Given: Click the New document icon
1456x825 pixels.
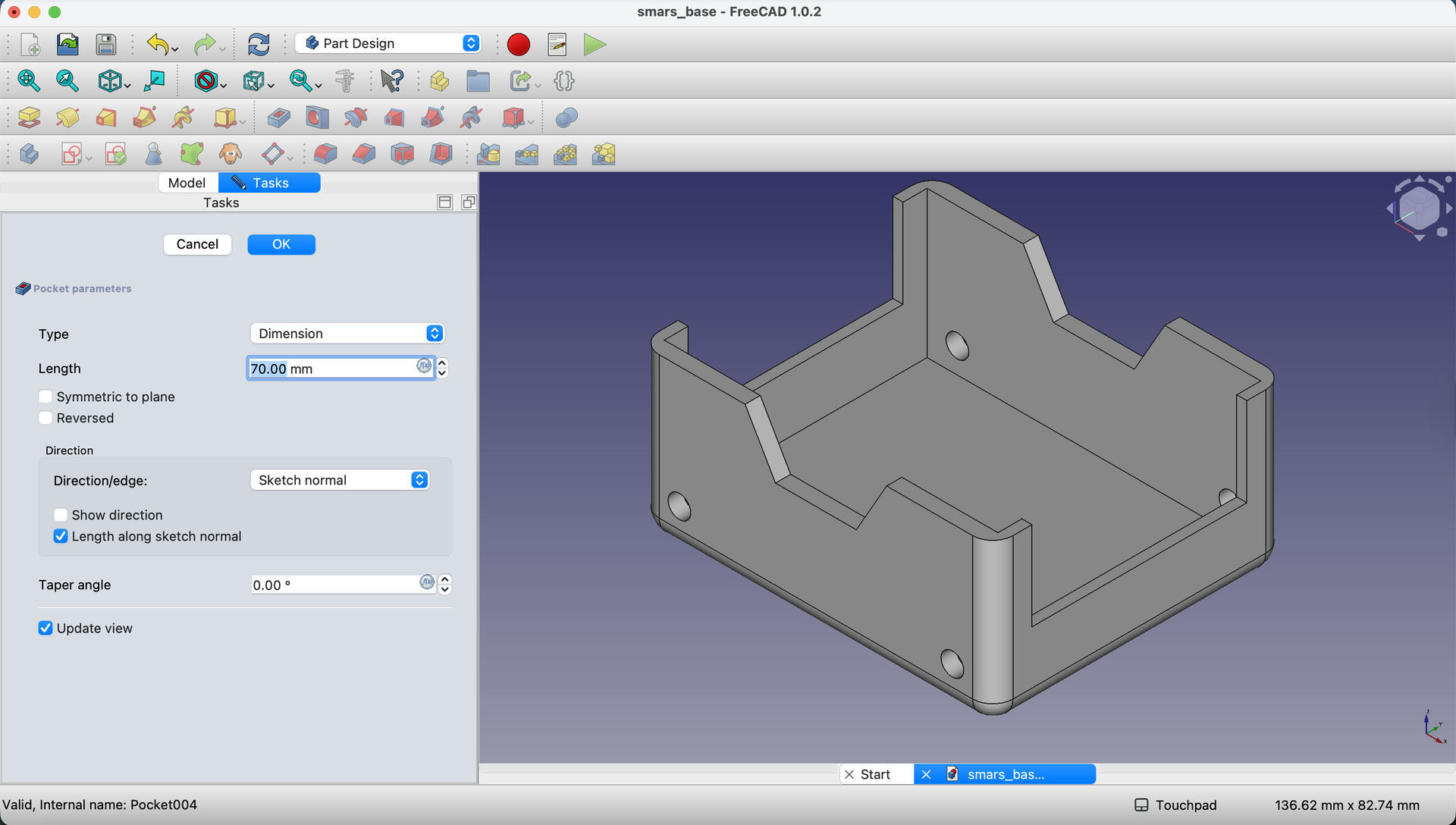Looking at the screenshot, I should (30, 44).
